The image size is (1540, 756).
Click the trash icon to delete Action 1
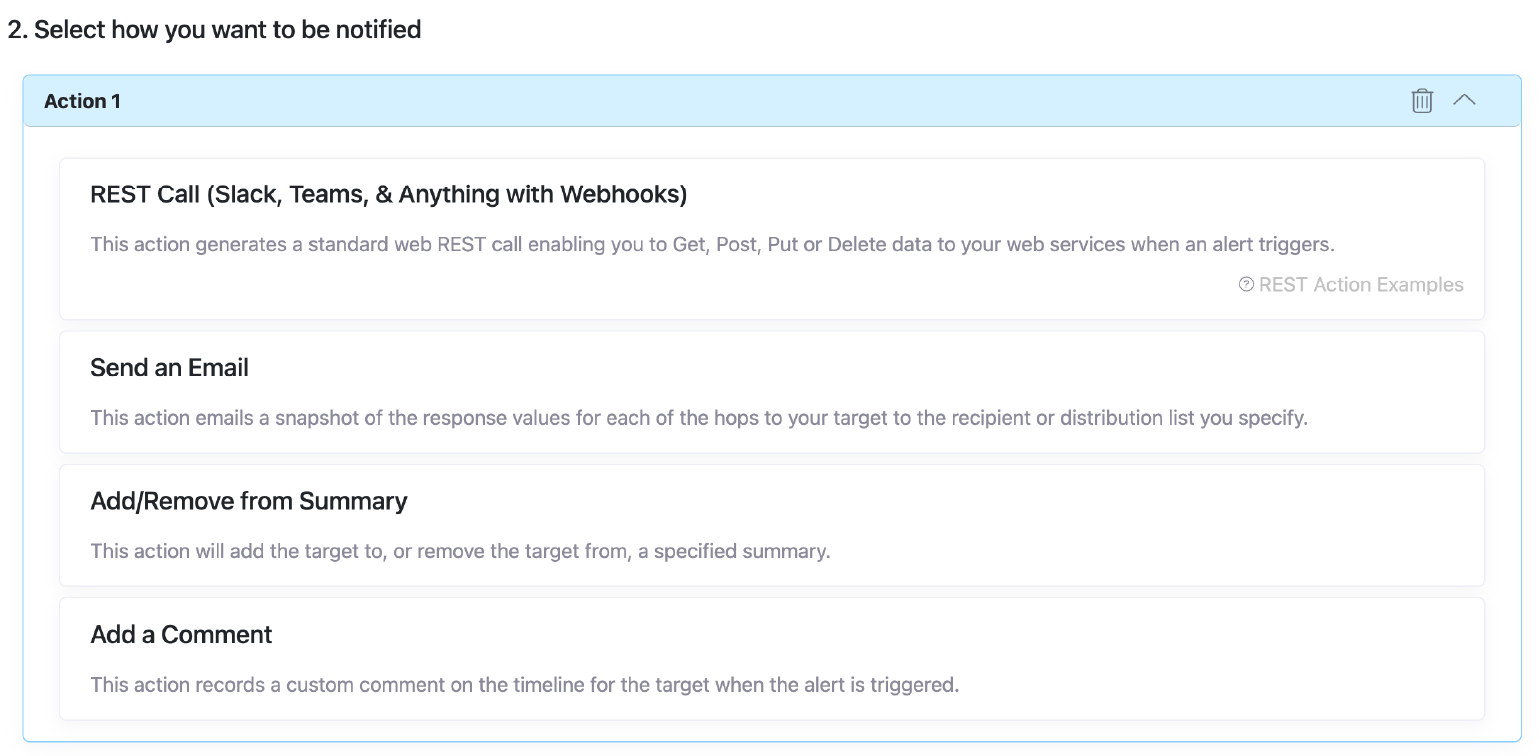1422,100
